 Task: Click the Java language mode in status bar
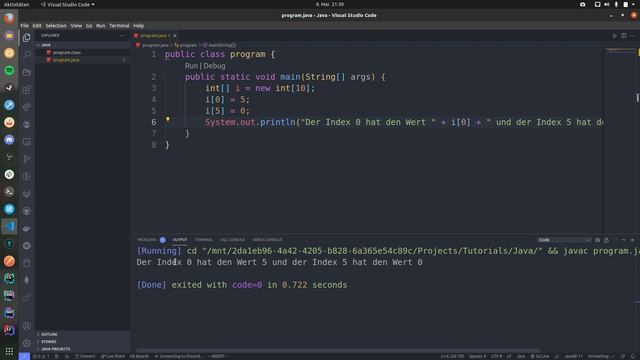(x=521, y=356)
